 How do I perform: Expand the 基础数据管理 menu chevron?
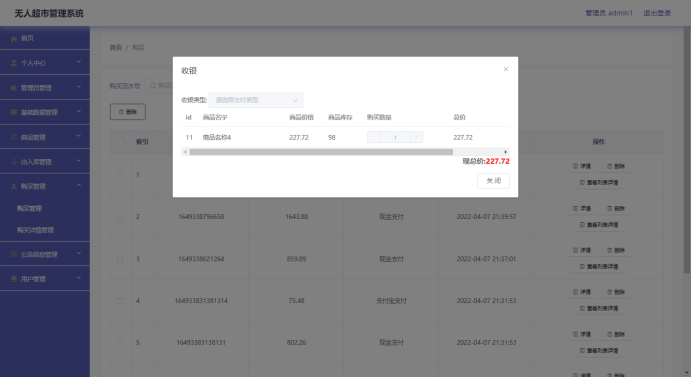click(79, 112)
